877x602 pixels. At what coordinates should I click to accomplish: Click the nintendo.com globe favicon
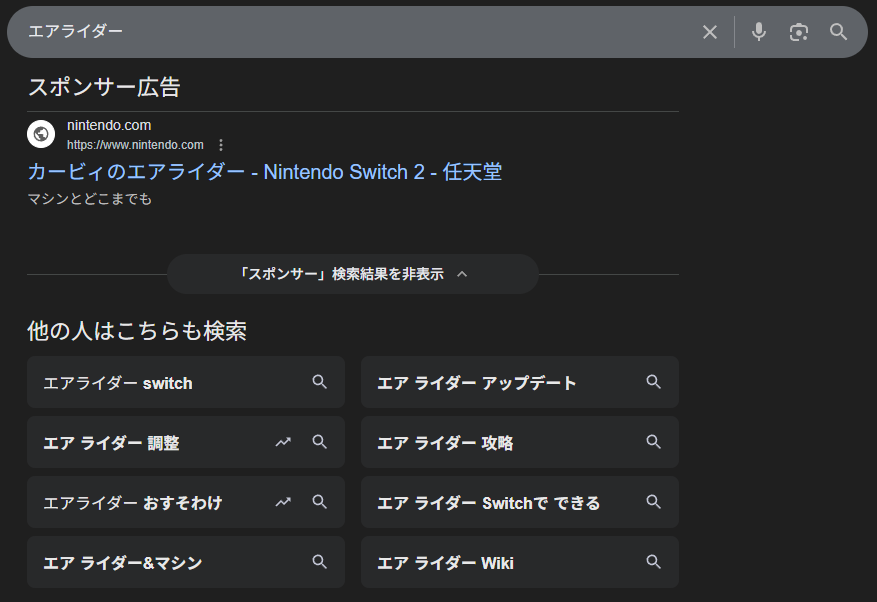pos(41,134)
